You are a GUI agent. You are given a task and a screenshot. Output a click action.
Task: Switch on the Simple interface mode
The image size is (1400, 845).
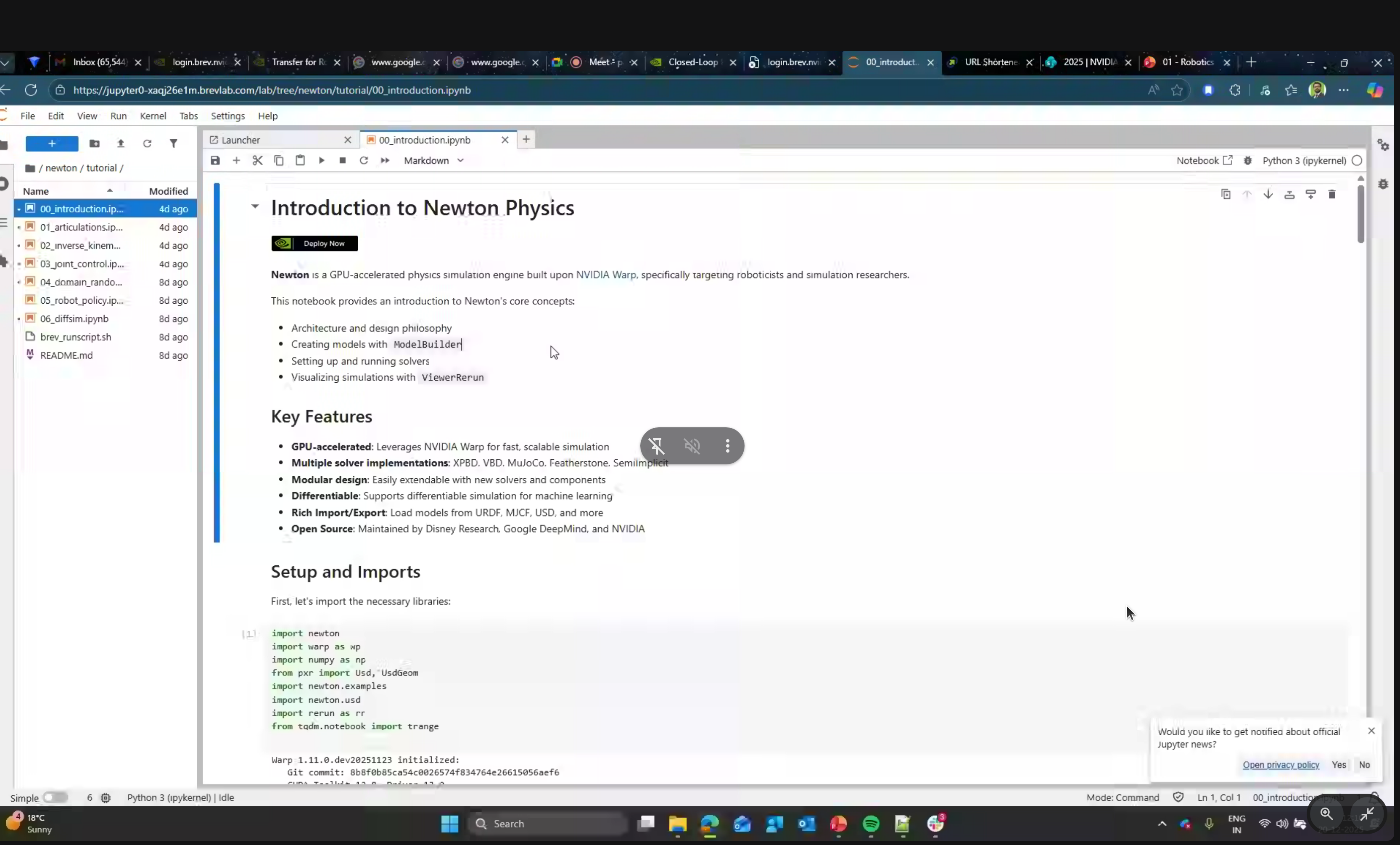[x=55, y=797]
